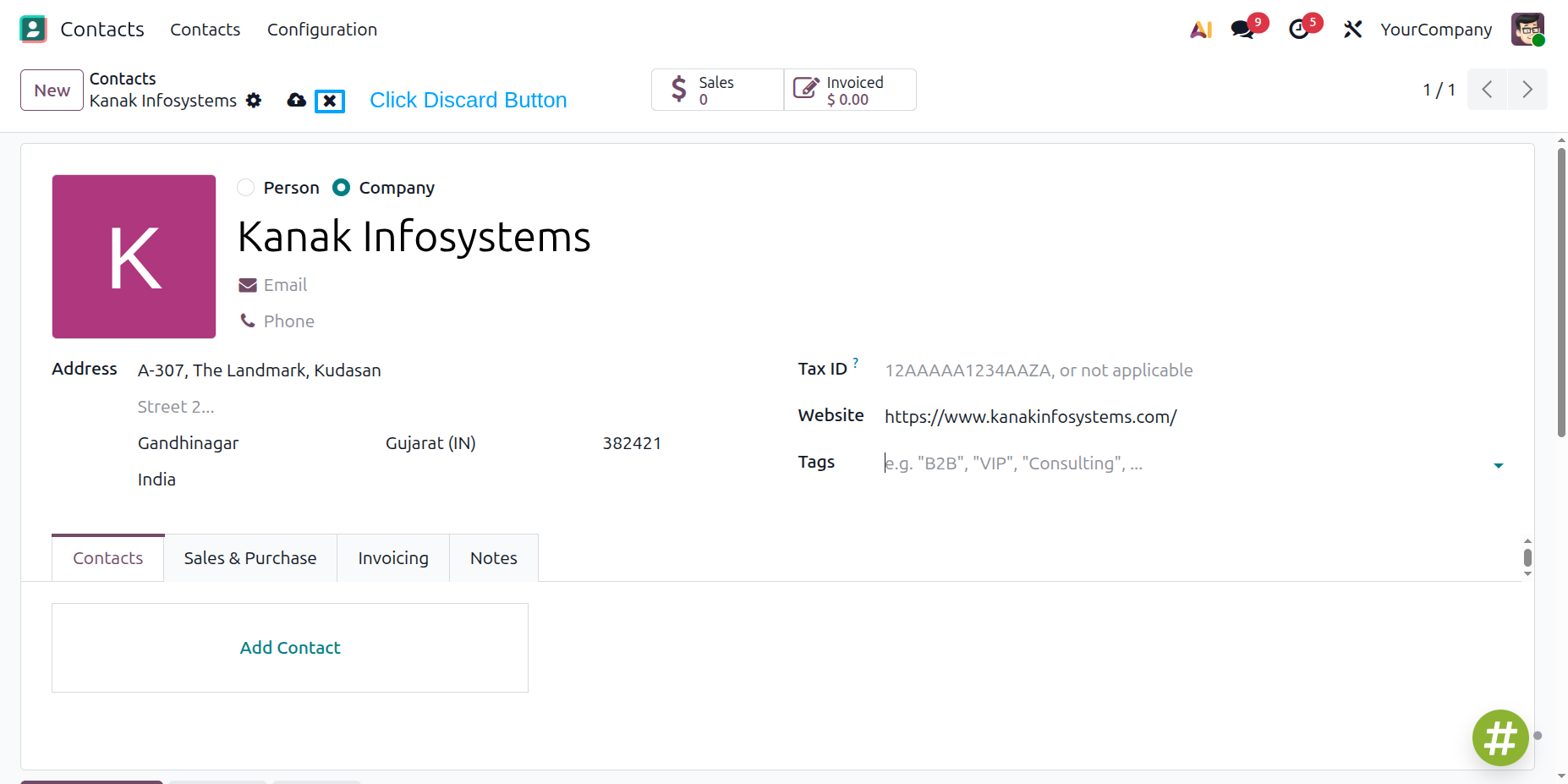Click the Add Contact link
1568x784 pixels.
pyautogui.click(x=290, y=648)
